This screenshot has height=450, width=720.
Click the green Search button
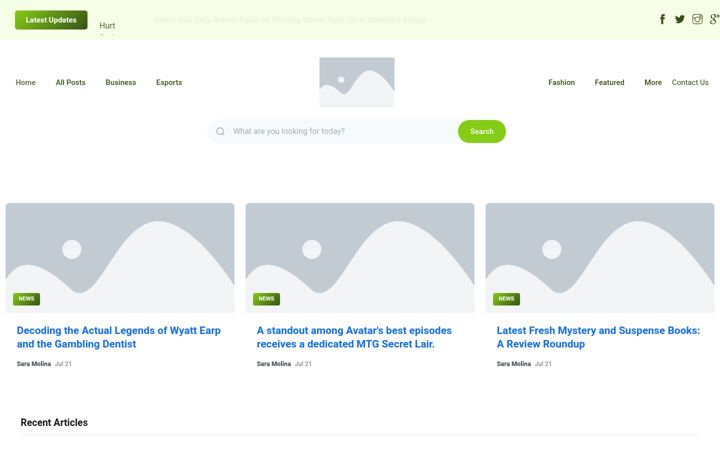[482, 131]
